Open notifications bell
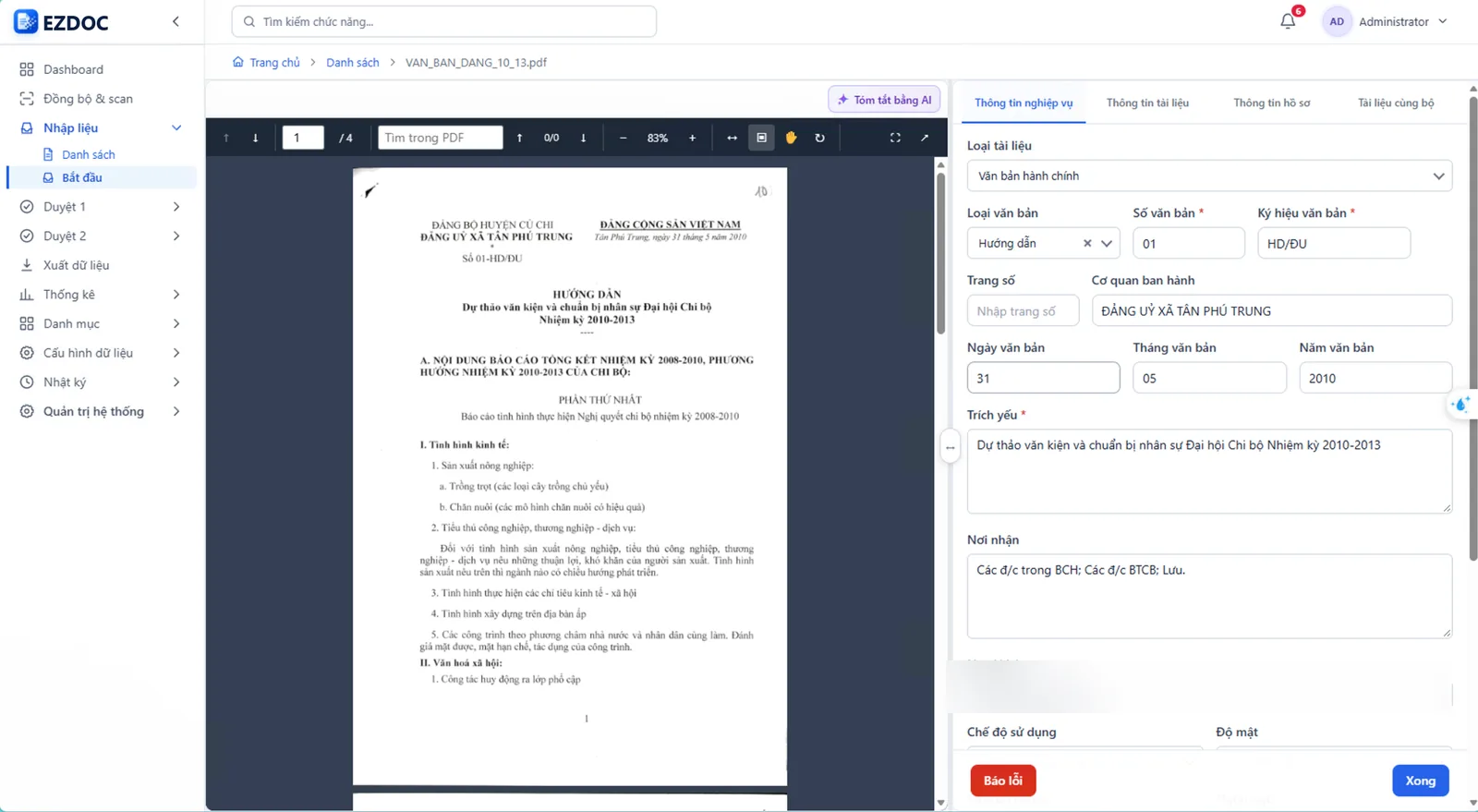This screenshot has height=812, width=1478. click(x=1288, y=21)
